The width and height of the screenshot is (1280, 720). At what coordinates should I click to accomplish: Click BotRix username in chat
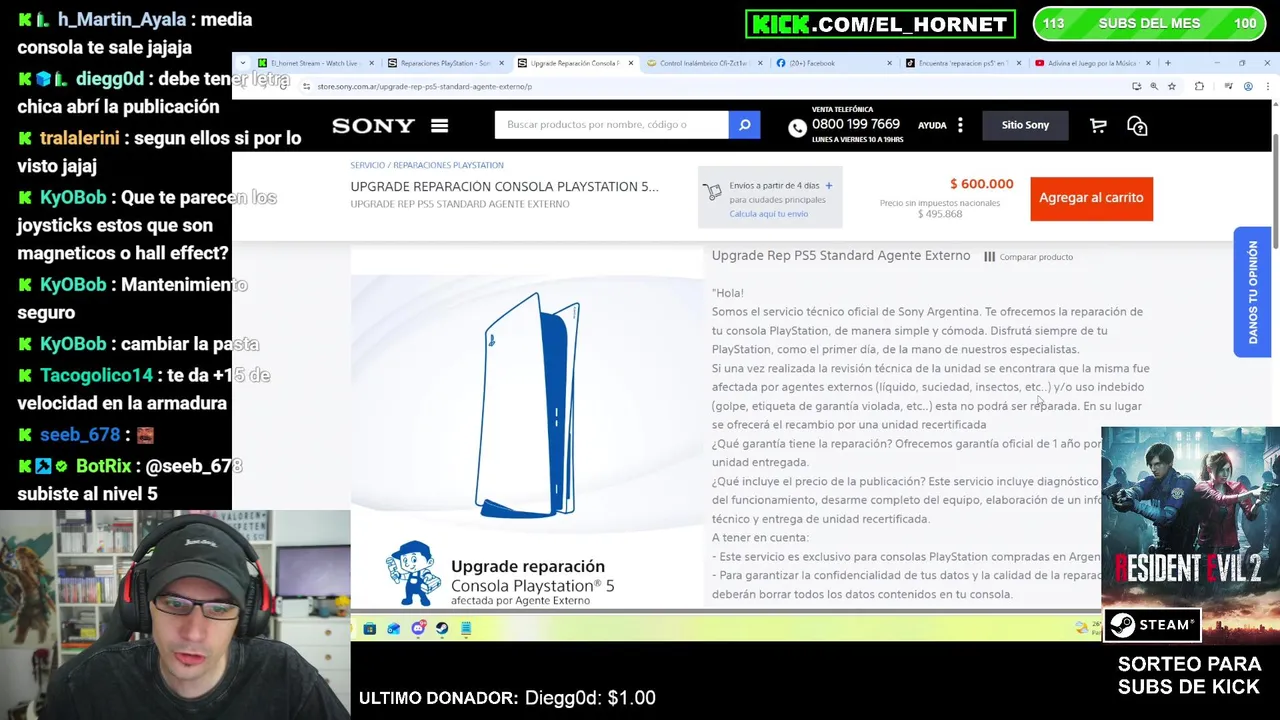[x=103, y=466]
